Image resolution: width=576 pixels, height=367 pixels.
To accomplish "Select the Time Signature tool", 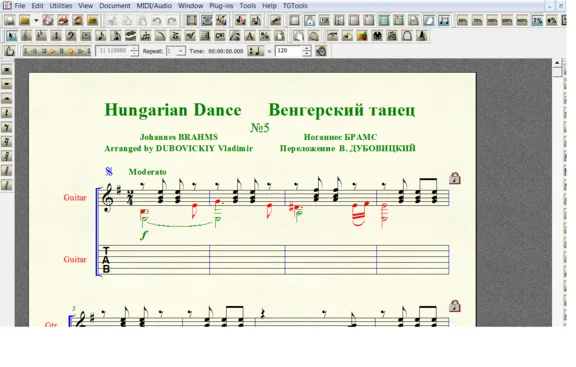I will [x=56, y=36].
